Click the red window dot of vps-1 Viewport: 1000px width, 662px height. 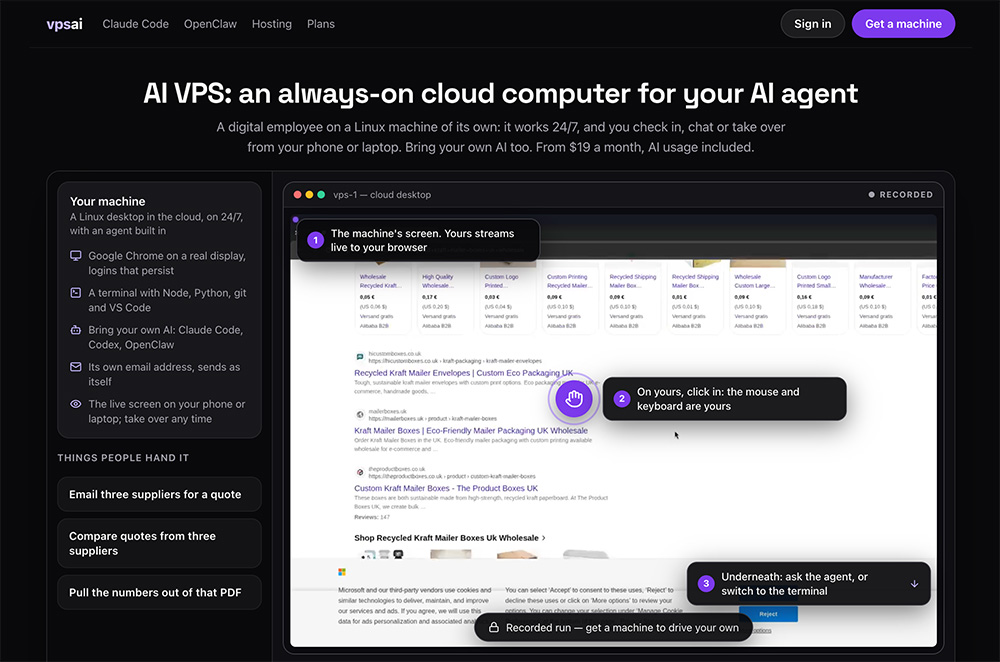(297, 195)
